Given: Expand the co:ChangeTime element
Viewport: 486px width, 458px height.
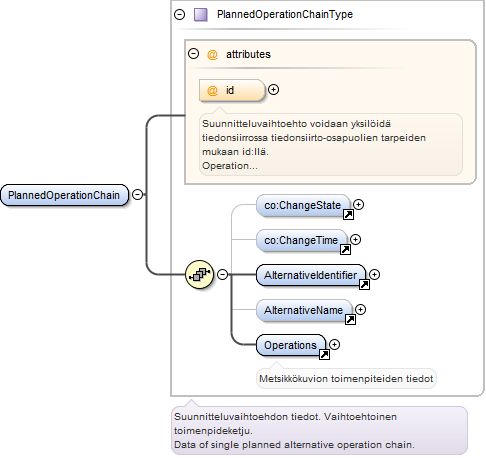Looking at the screenshot, I should (355, 239).
